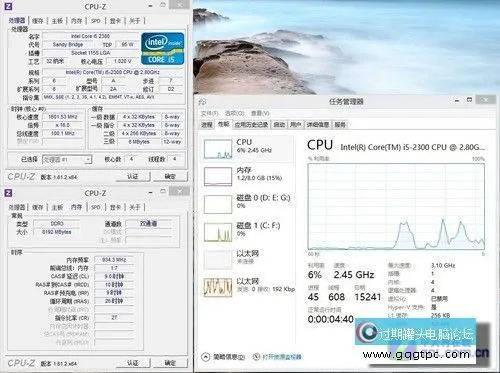
Task: Click the Task Manager title bar icon
Action: [x=203, y=102]
